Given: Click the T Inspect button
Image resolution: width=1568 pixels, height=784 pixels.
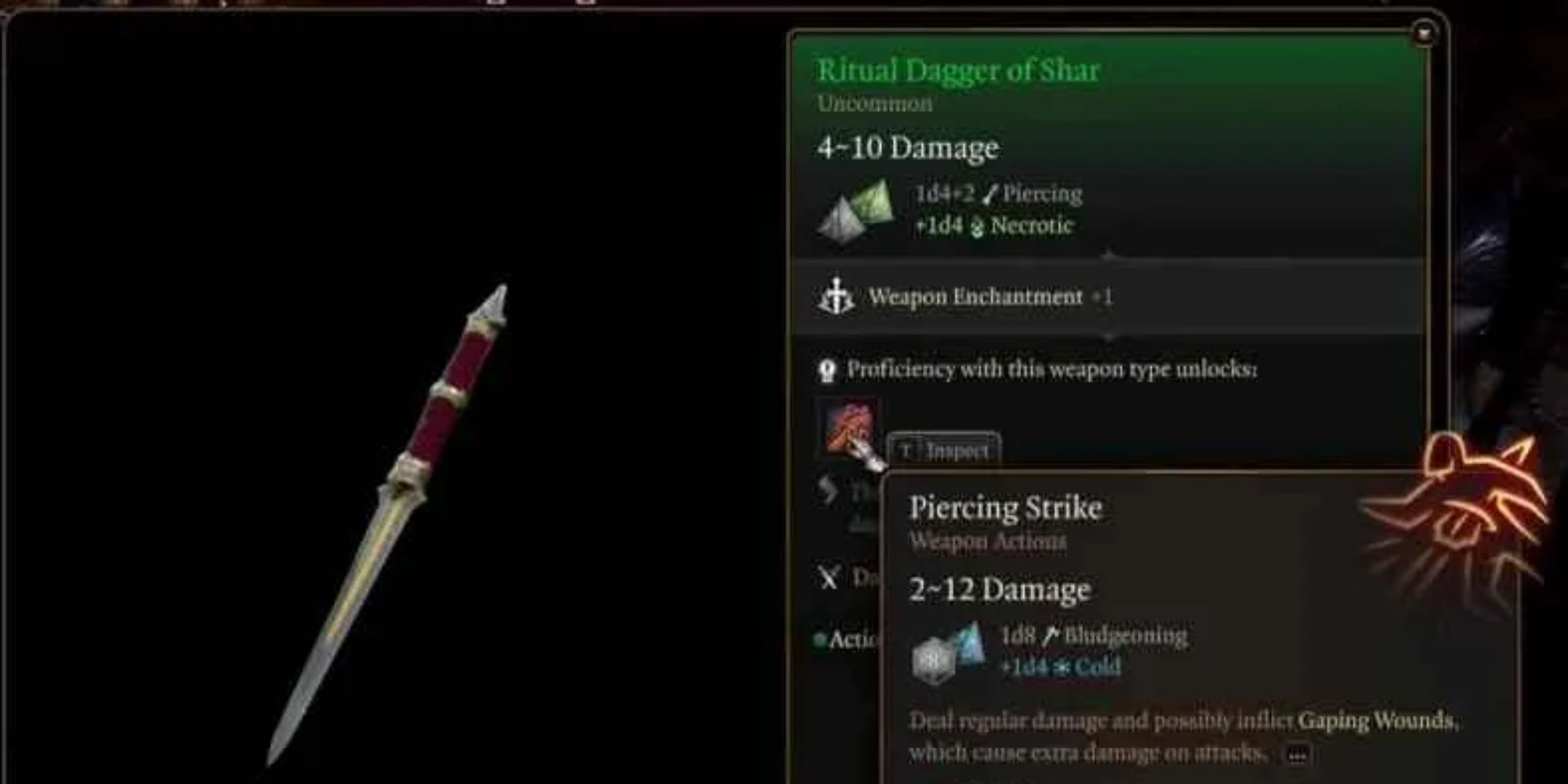Looking at the screenshot, I should pyautogui.click(x=944, y=450).
